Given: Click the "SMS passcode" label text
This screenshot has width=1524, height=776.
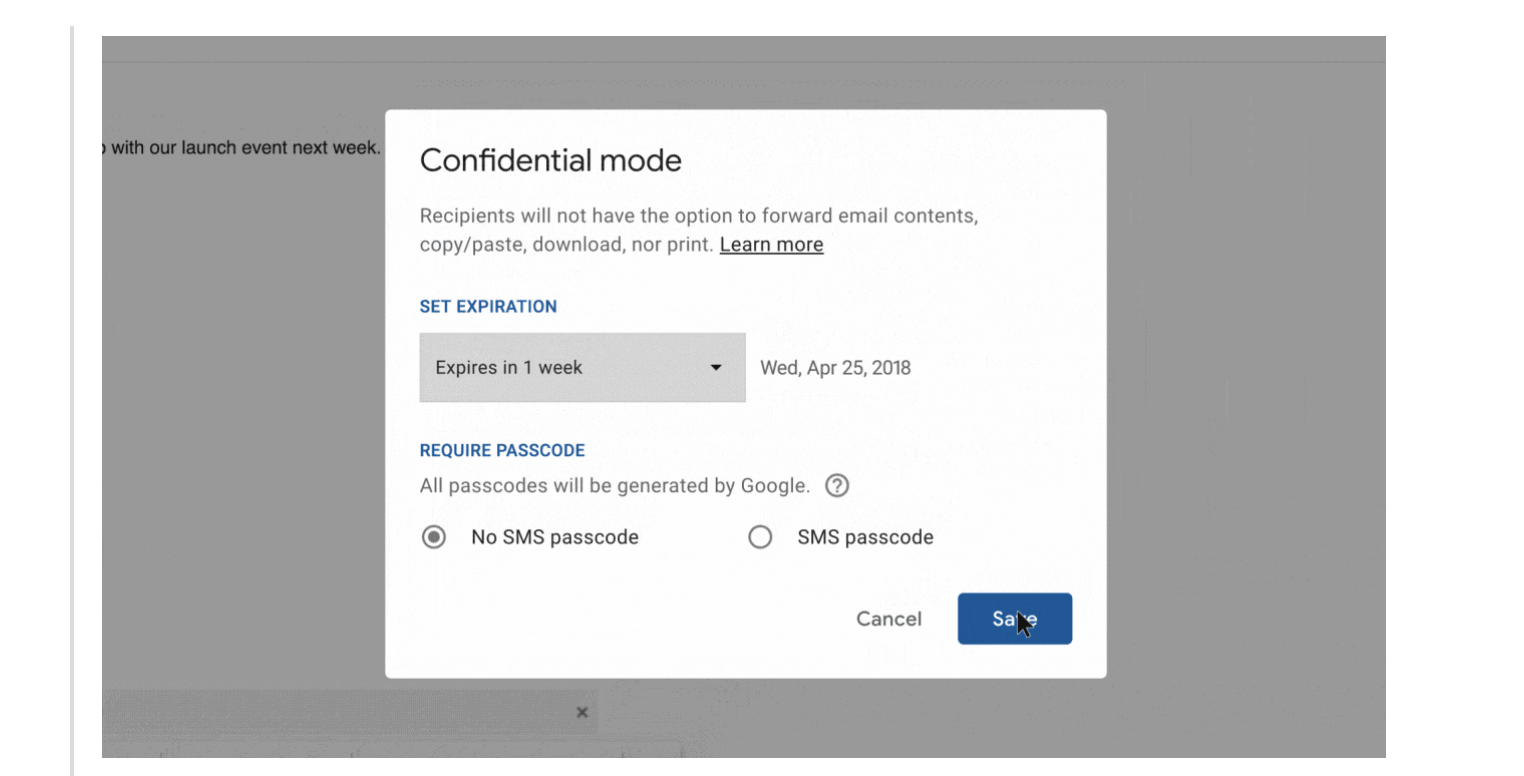Looking at the screenshot, I should coord(865,537).
